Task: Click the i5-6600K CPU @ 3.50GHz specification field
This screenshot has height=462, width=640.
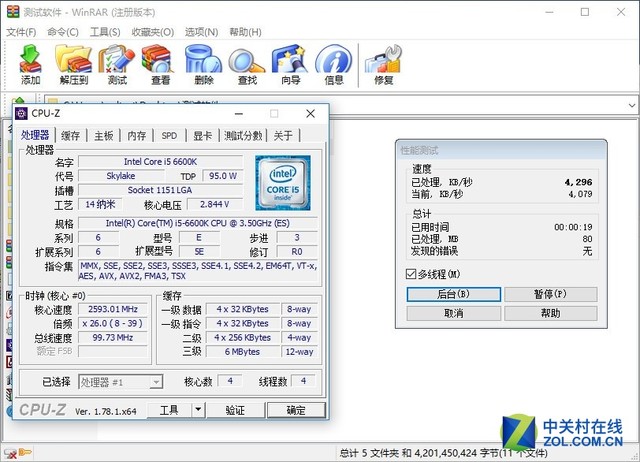Action: tap(198, 223)
